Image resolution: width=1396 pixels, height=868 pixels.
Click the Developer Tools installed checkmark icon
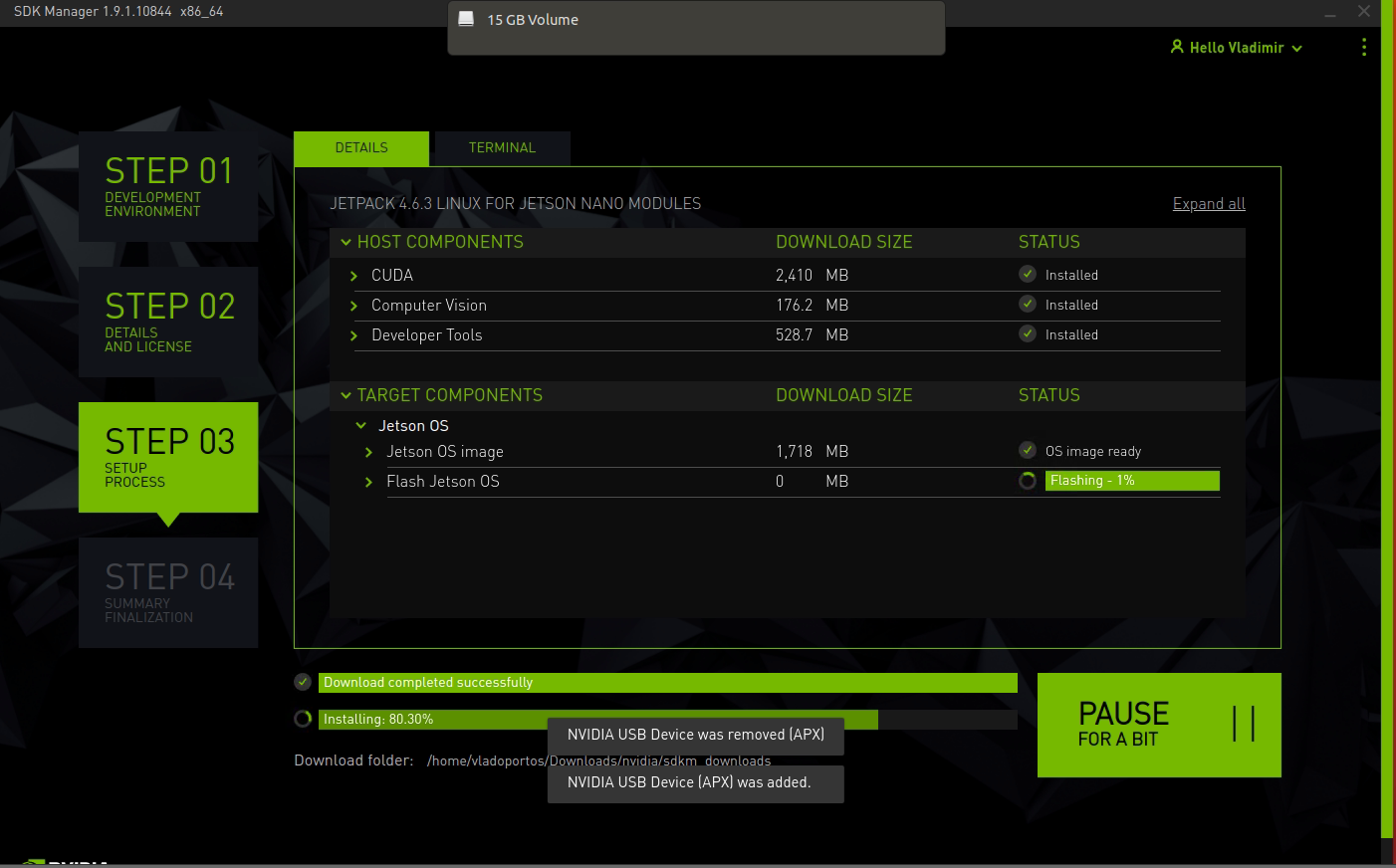pos(1028,333)
